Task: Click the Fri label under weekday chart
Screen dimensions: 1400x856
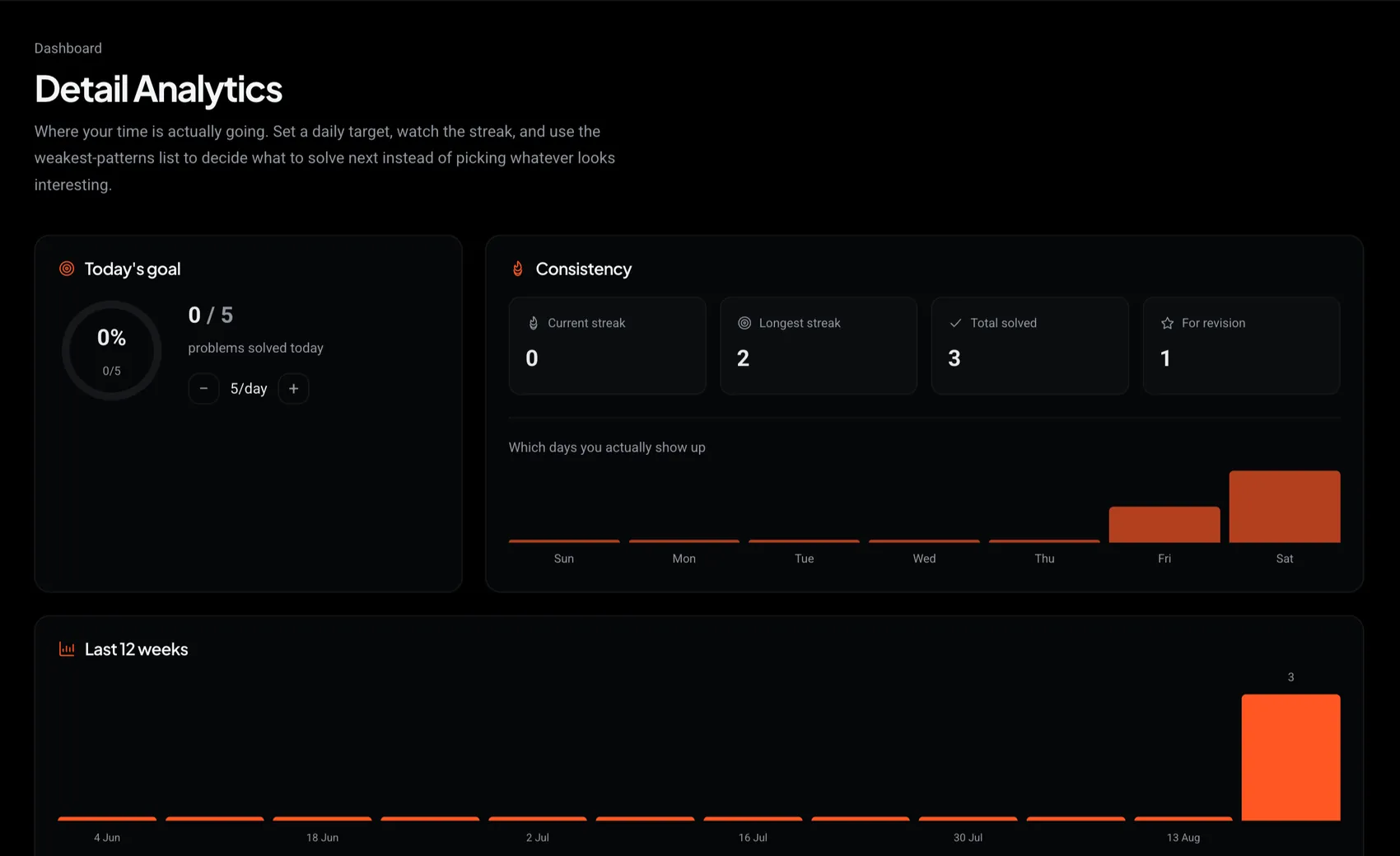Action: [1164, 559]
